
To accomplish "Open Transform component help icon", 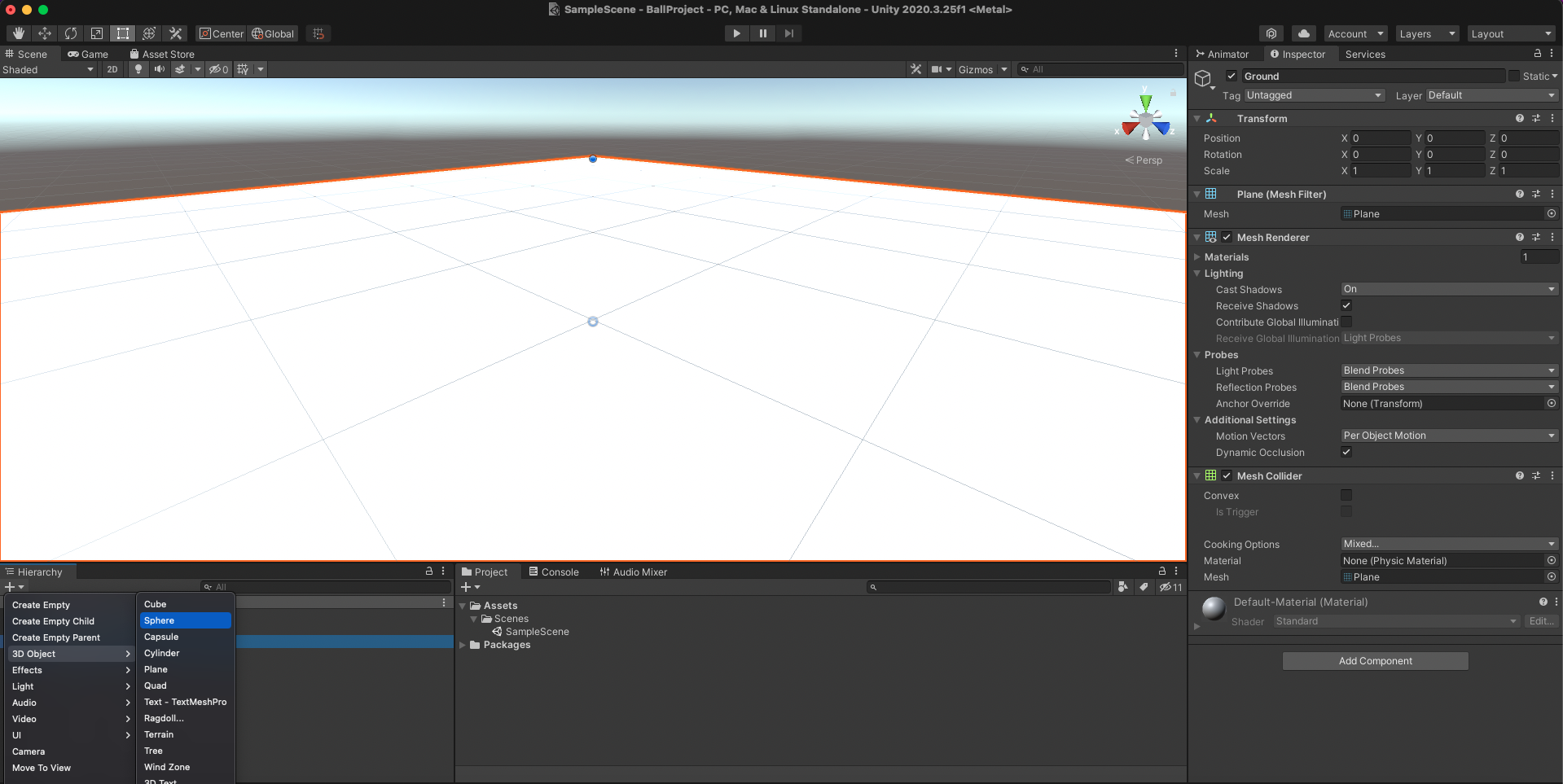I will 1520,118.
